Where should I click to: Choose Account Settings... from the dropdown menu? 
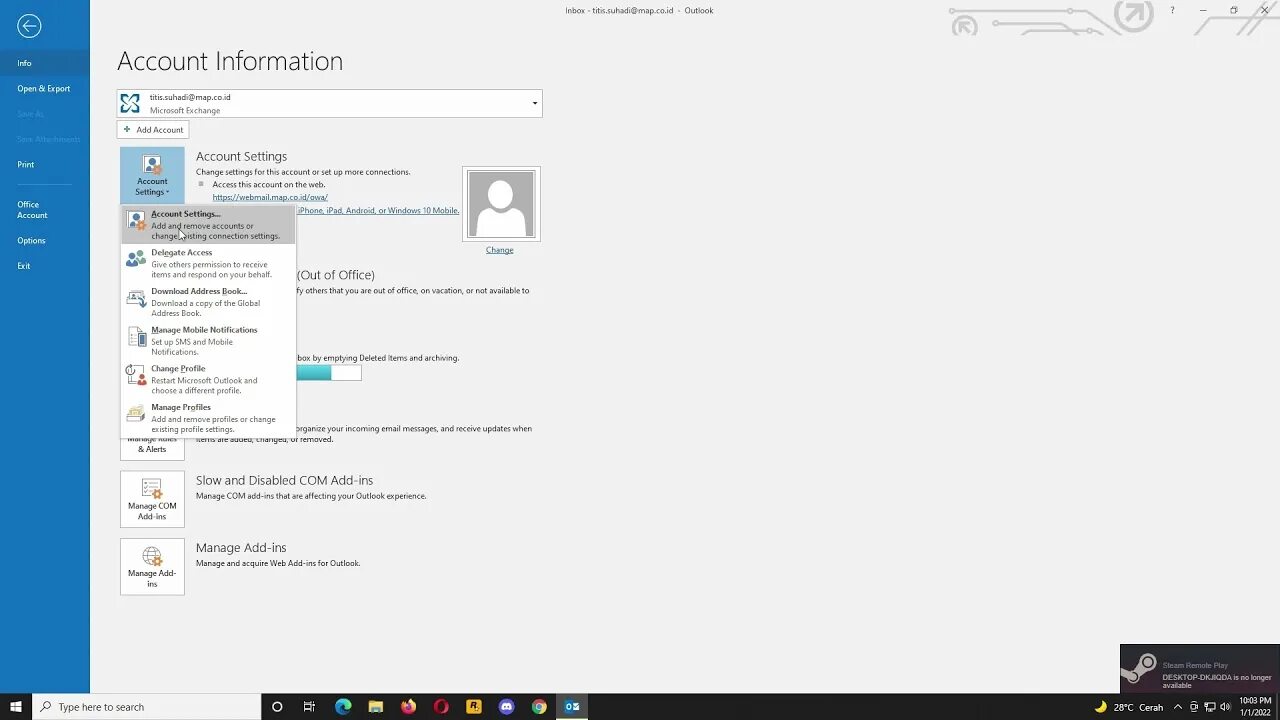[x=209, y=225]
